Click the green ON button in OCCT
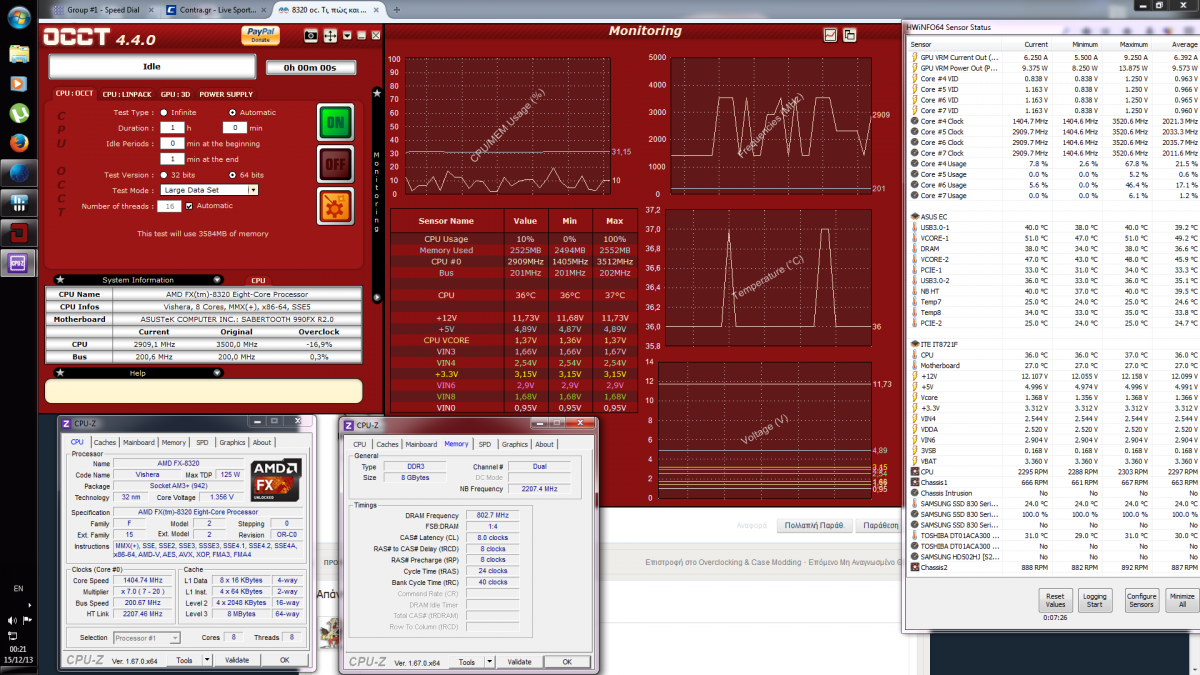The width and height of the screenshot is (1200, 675). (335, 122)
